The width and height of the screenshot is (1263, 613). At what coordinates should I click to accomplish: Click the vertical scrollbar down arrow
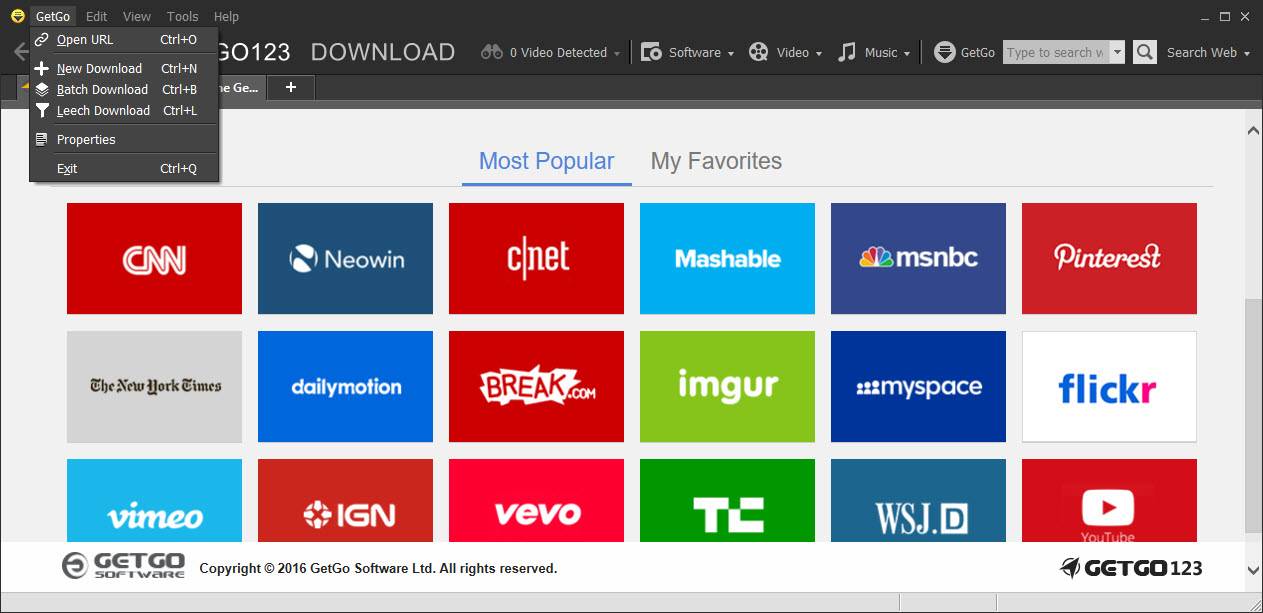(1253, 570)
